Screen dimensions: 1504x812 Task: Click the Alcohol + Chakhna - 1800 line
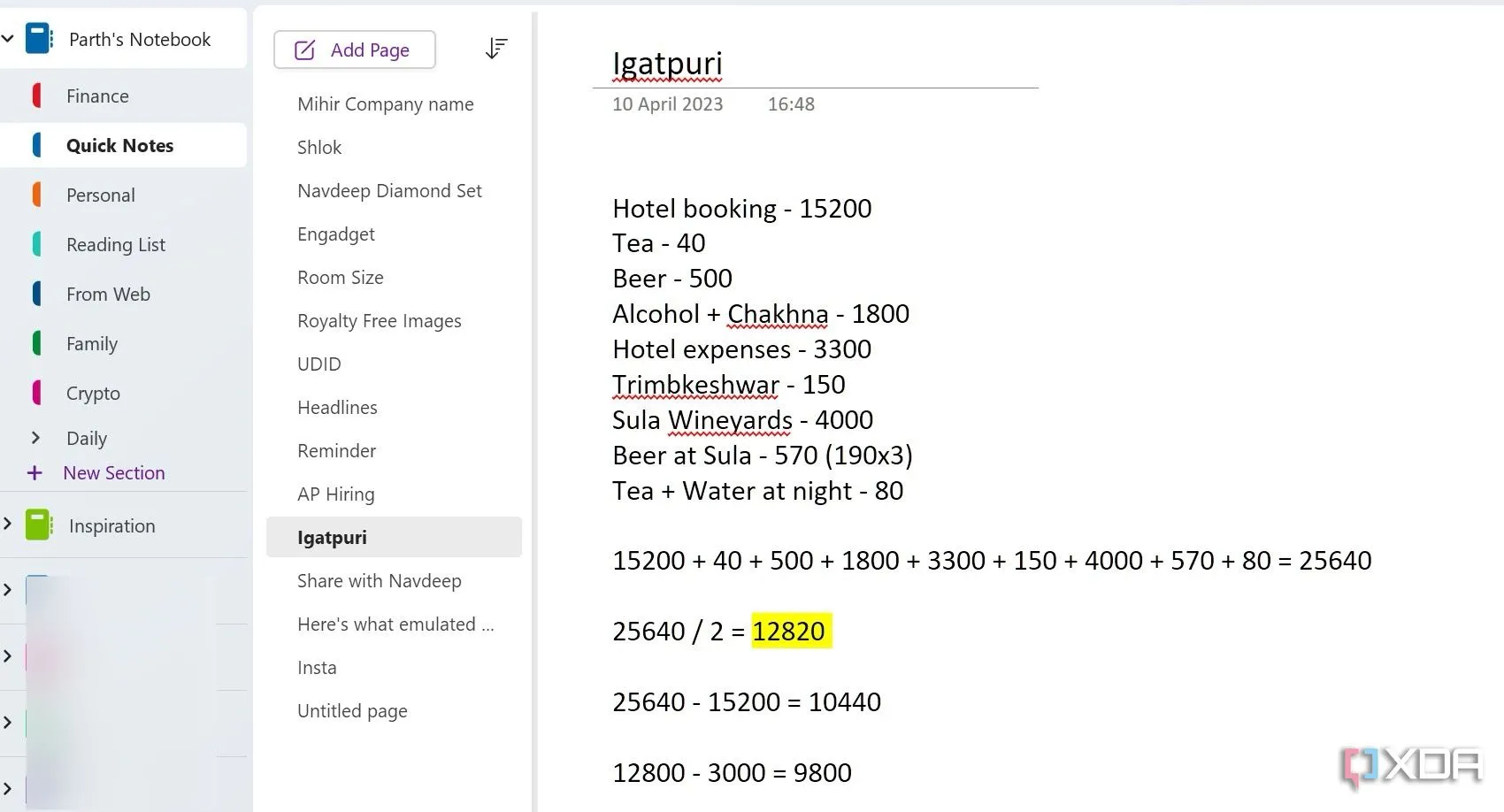(x=760, y=314)
